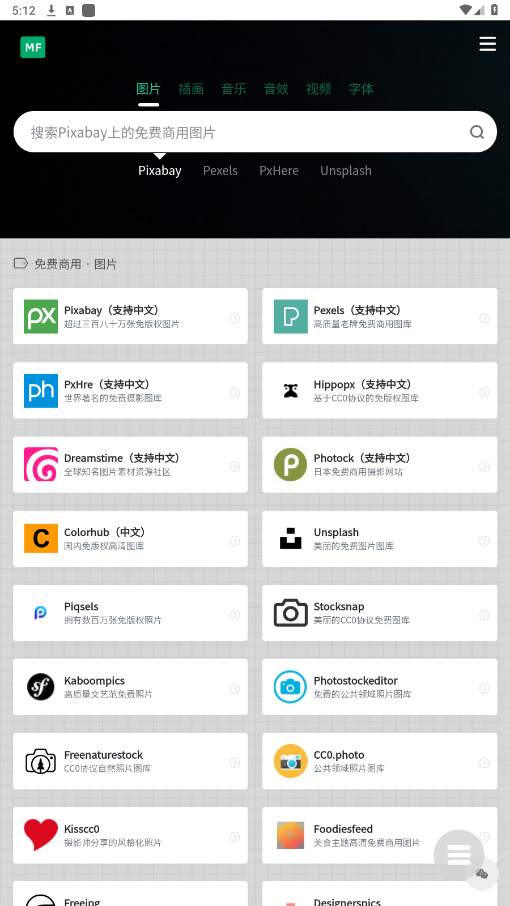Open Hippopx（支持中文）link
Viewport: 510px width, 906px height.
(x=363, y=384)
